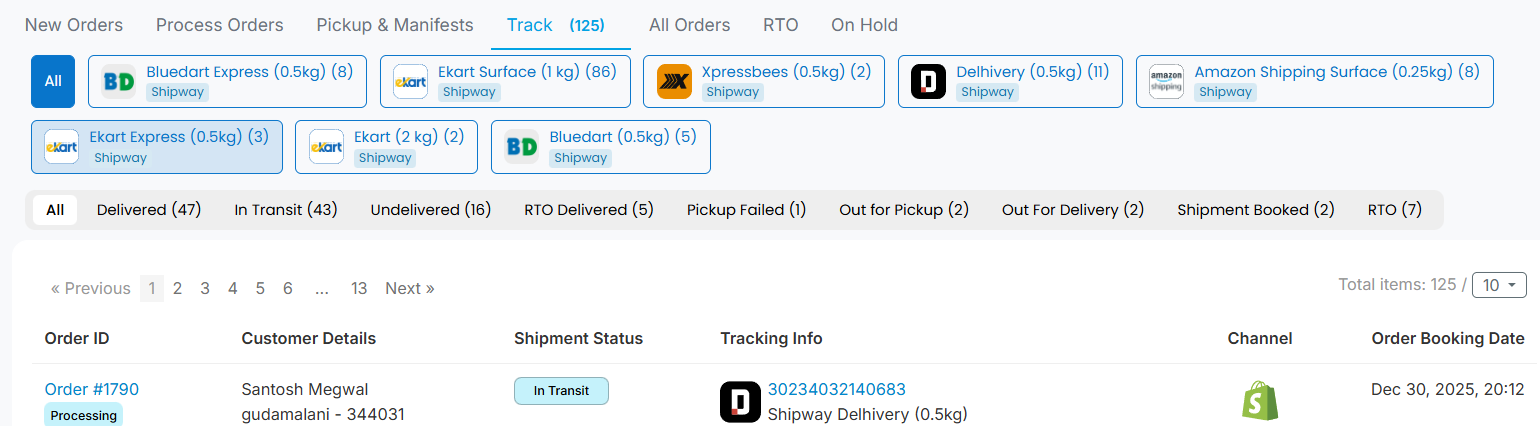
Task: Click the Bluedart Express courier logo icon
Action: click(x=119, y=81)
